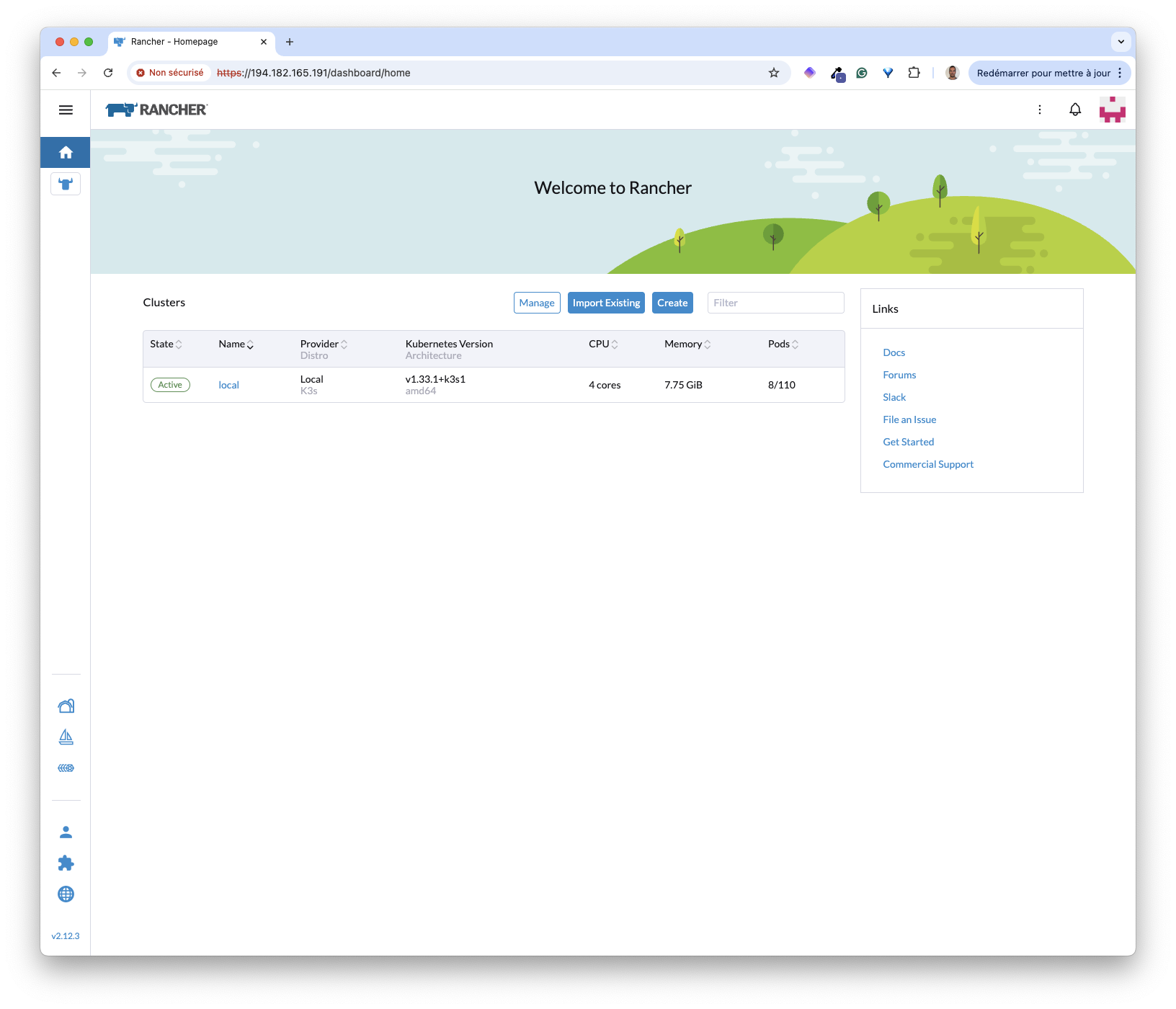Open Users & Authentication person icon
This screenshot has width=1176, height=1009.
point(66,832)
